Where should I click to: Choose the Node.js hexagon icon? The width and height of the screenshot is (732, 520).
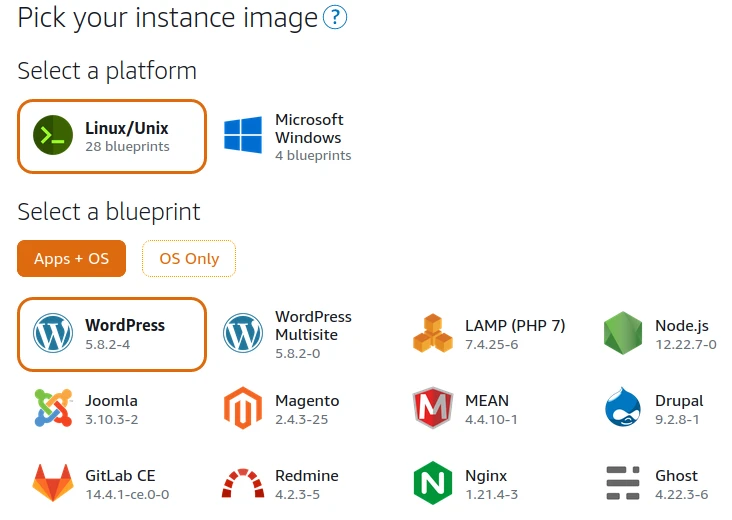click(x=622, y=334)
